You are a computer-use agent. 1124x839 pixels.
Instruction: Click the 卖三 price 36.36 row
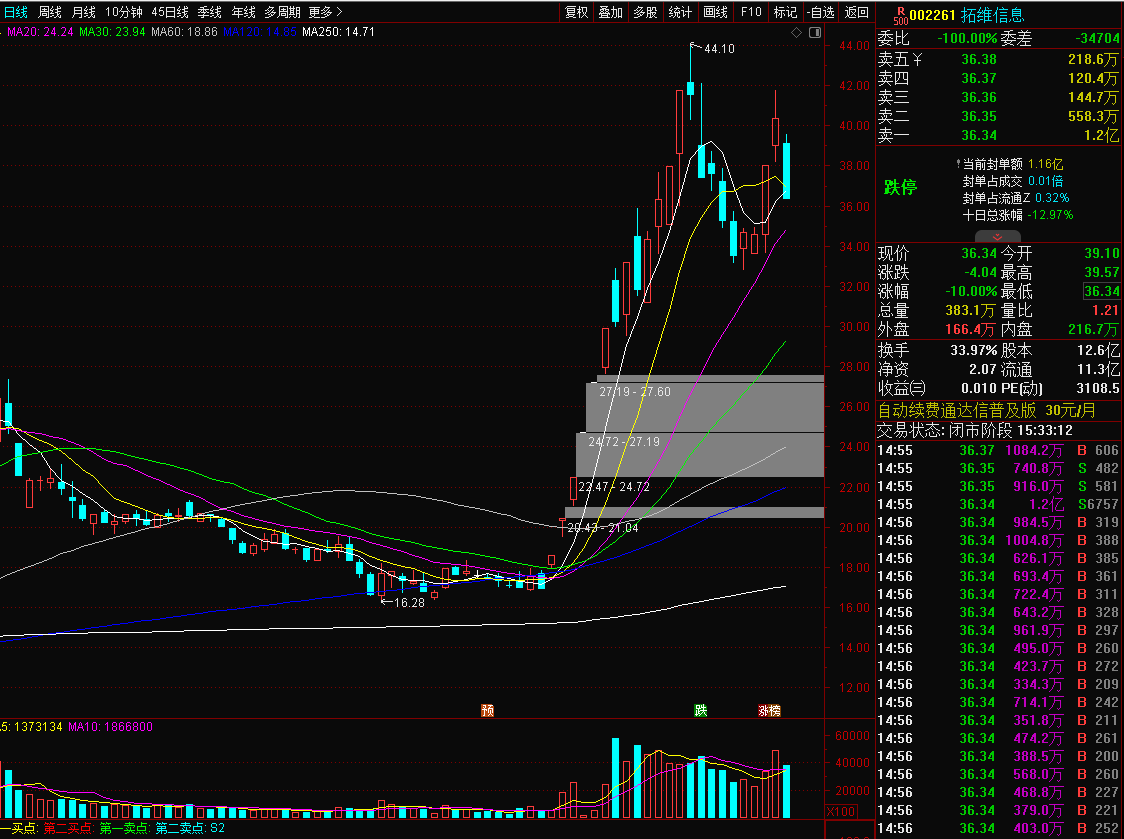[x=998, y=98]
